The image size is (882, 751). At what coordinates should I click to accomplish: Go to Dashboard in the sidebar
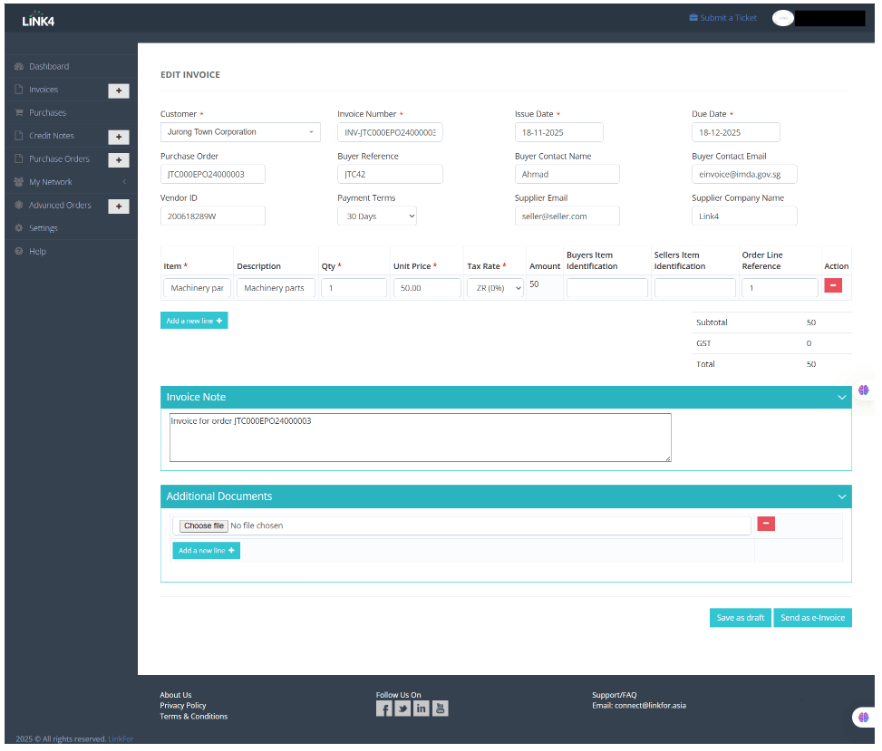coord(49,67)
